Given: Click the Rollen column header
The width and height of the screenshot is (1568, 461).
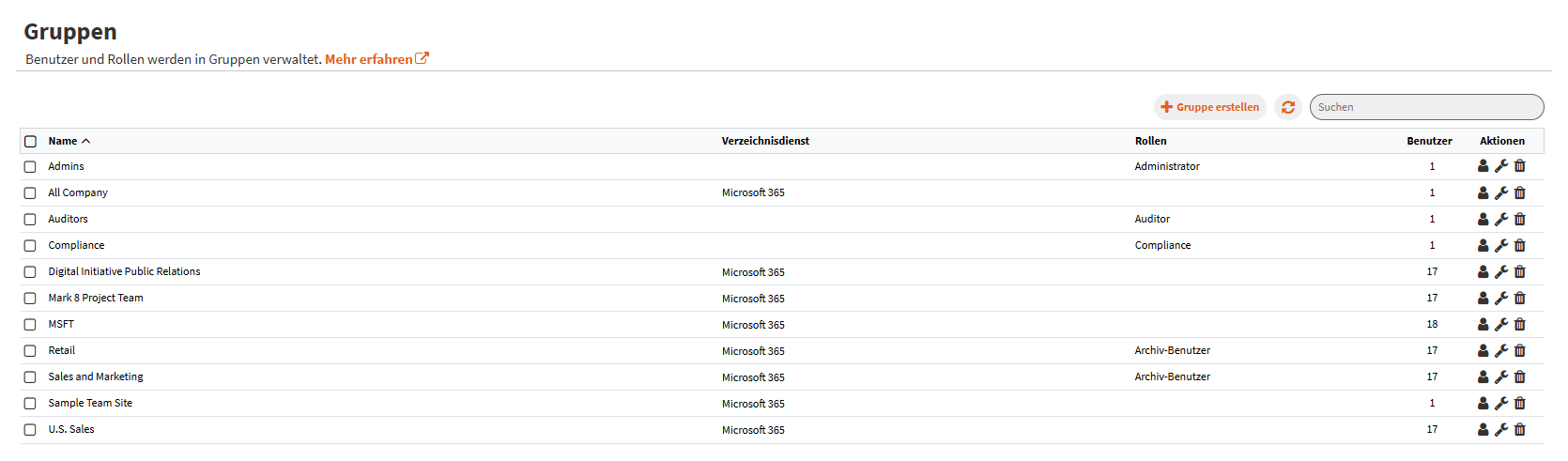Looking at the screenshot, I should (1150, 141).
